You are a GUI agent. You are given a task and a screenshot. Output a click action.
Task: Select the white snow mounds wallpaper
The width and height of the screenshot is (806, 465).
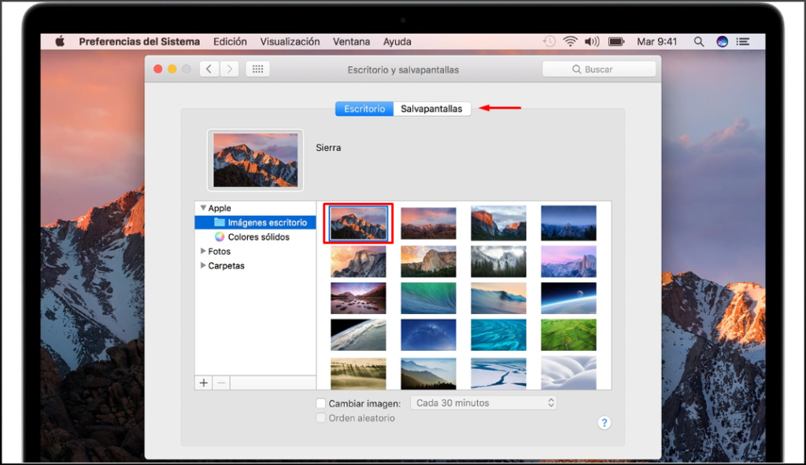coord(569,374)
